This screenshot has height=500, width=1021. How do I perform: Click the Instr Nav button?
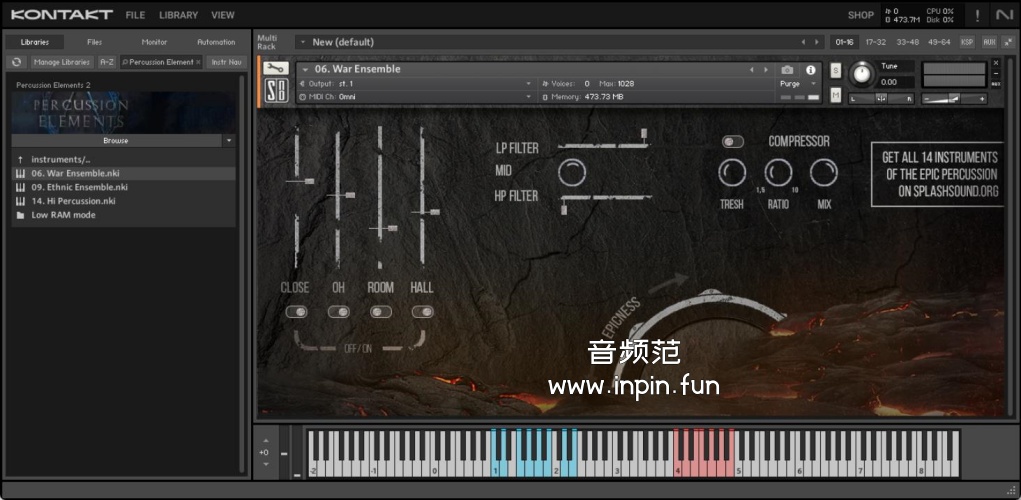tap(227, 62)
